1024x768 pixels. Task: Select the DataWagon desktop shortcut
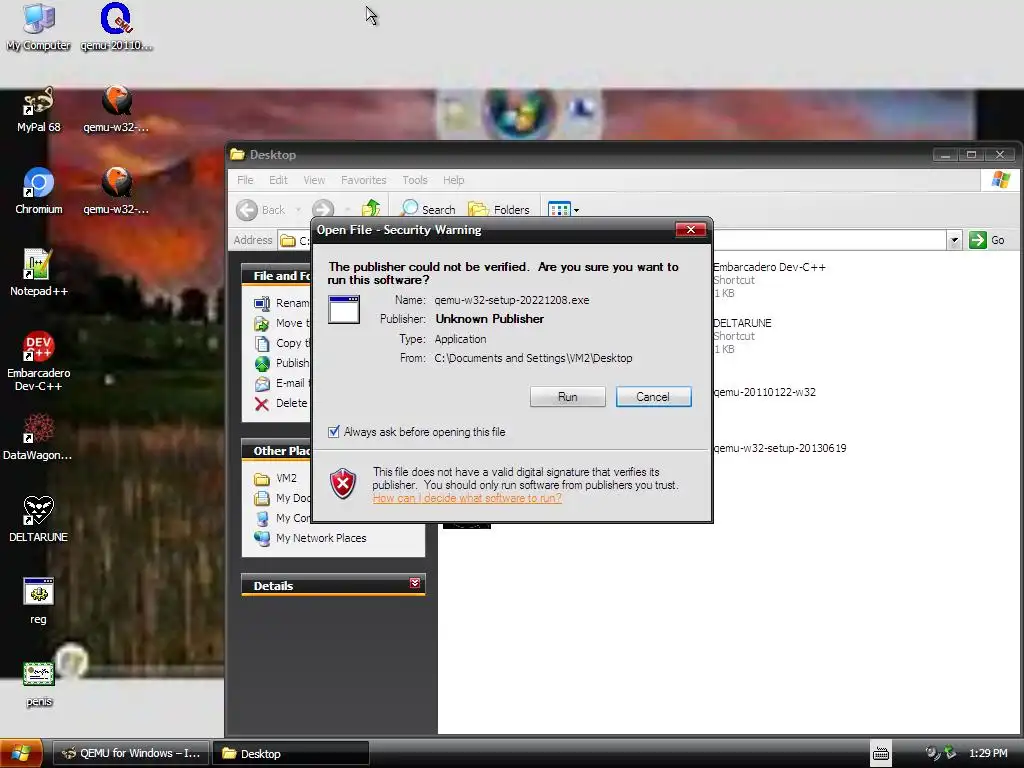click(39, 437)
